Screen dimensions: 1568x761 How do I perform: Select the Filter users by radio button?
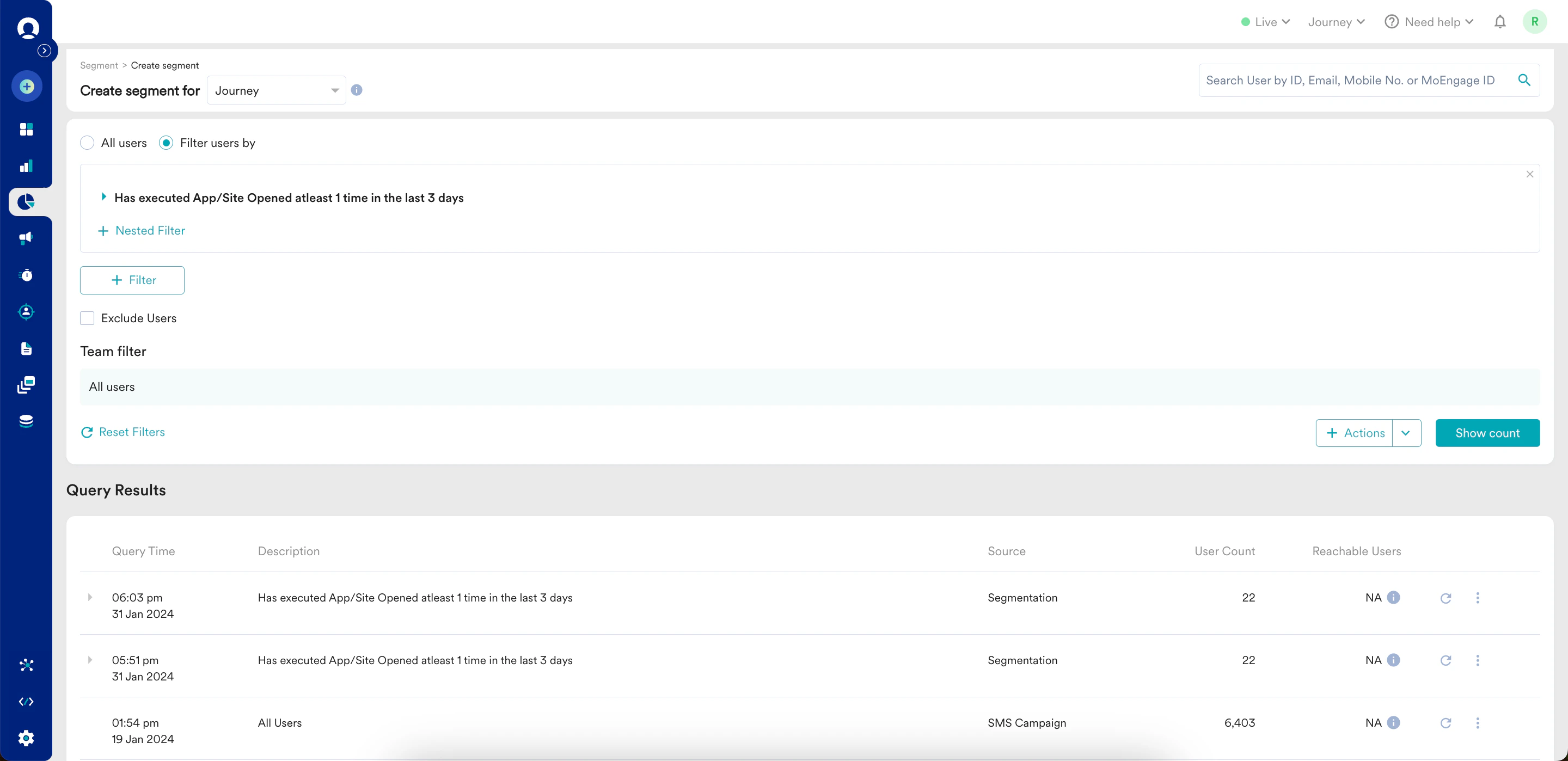pos(165,143)
